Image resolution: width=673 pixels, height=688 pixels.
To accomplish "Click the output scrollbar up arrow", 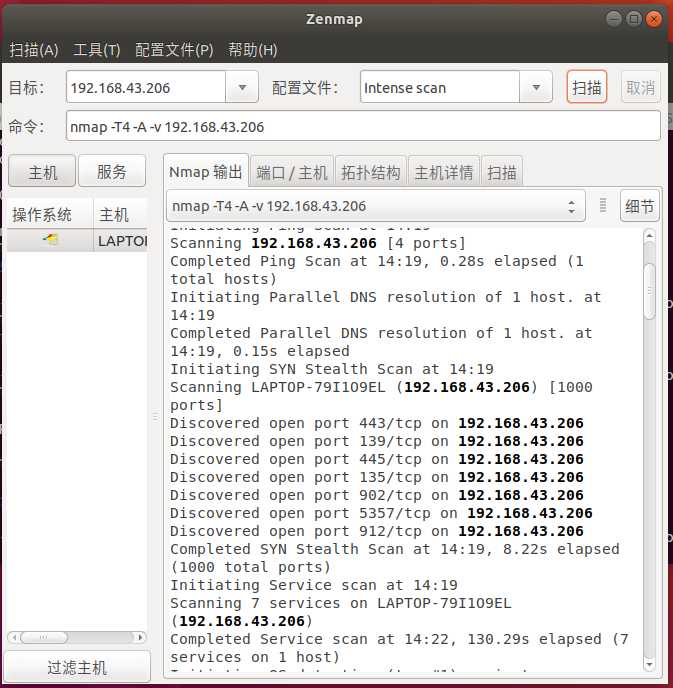I will tap(650, 236).
